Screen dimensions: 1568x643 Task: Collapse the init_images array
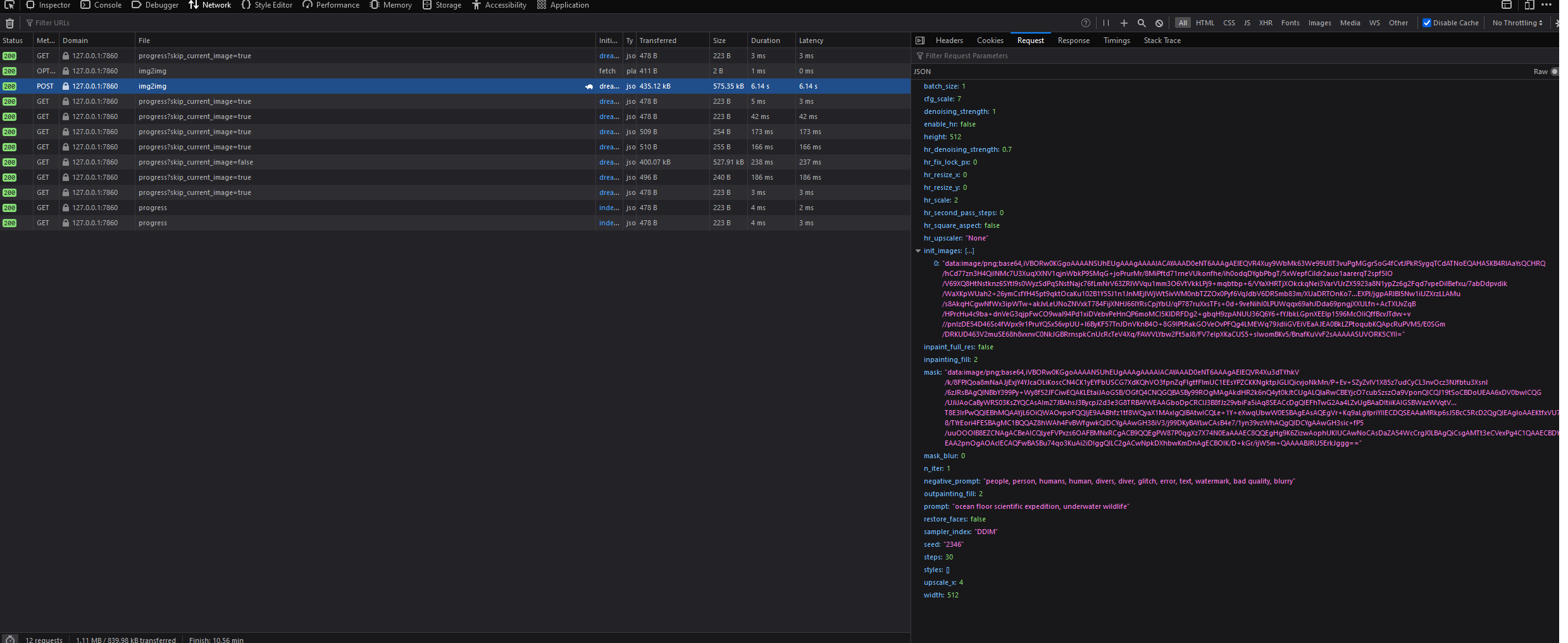tap(918, 251)
